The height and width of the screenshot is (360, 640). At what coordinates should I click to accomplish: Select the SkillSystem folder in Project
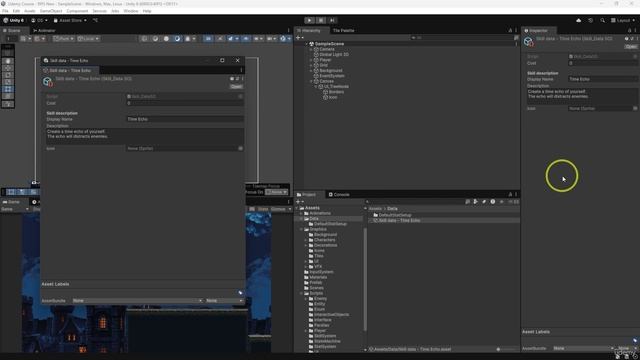[x=325, y=336]
